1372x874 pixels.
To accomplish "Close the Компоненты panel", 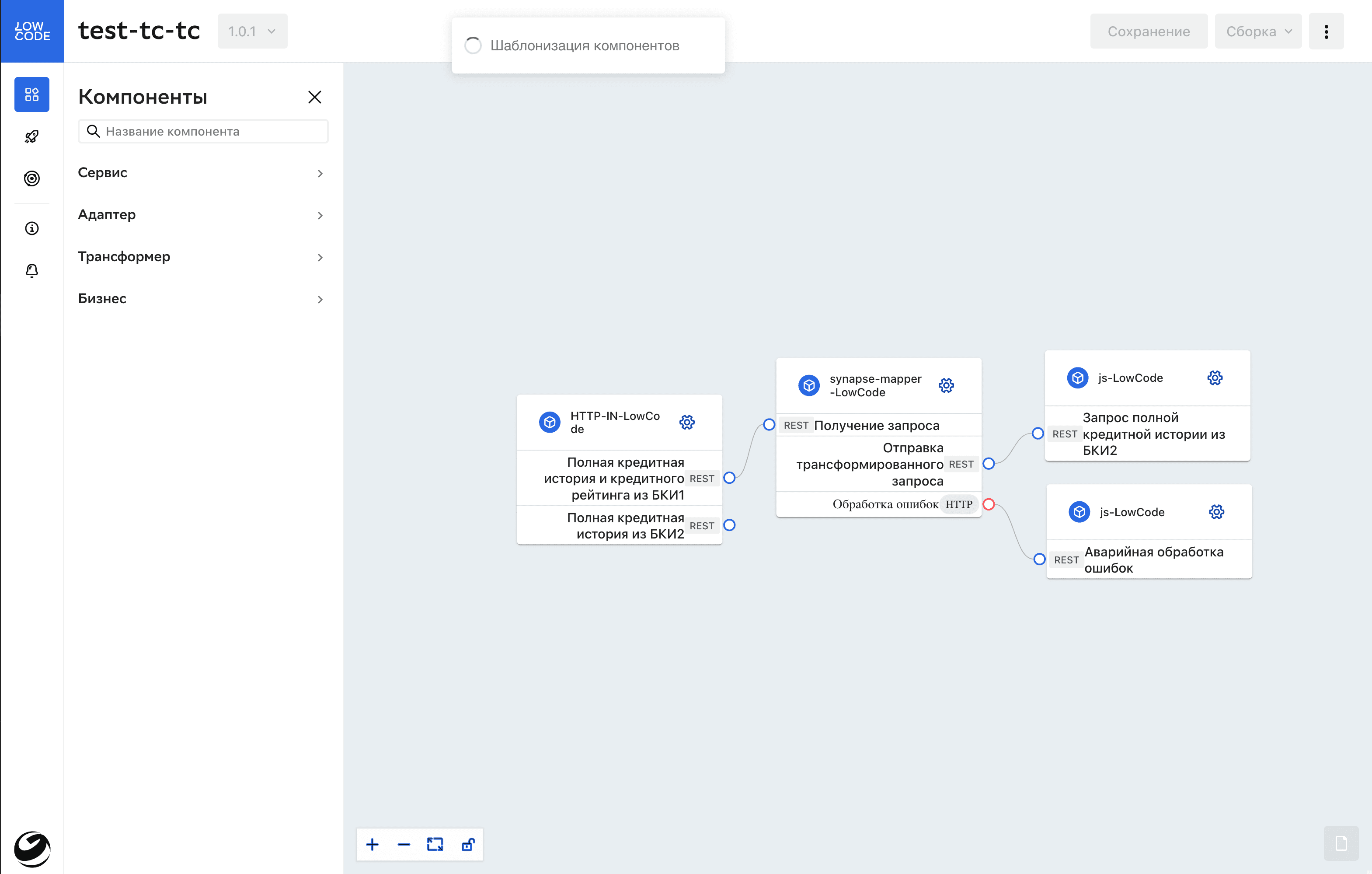I will coord(314,97).
